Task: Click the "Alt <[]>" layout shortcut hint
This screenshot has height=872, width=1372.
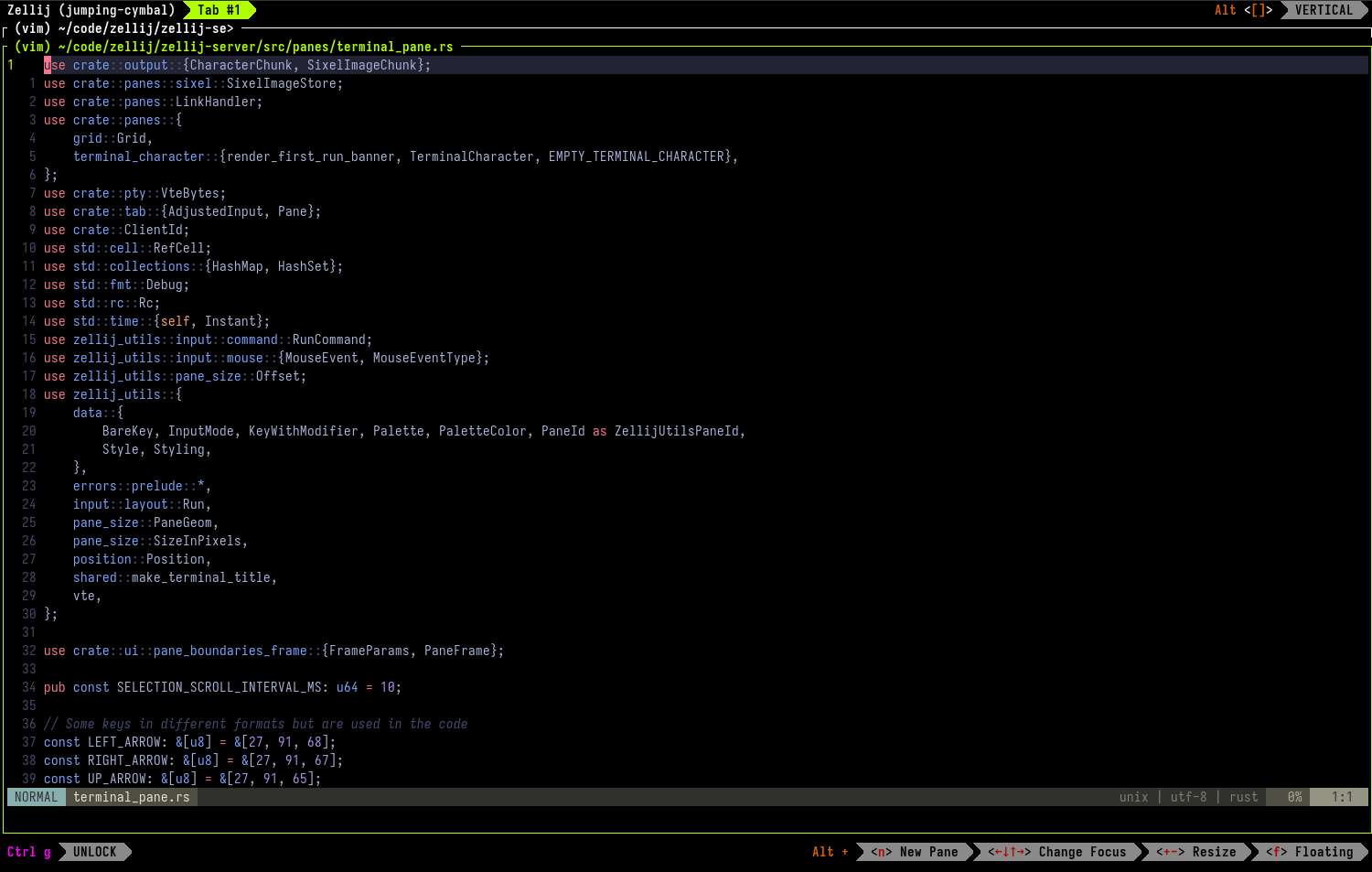Action: tap(1244, 10)
